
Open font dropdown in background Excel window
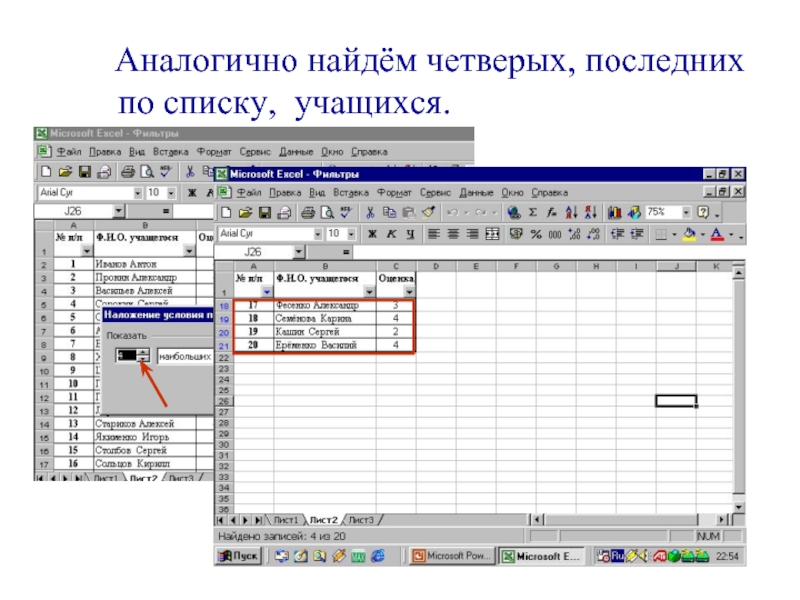coord(138,193)
